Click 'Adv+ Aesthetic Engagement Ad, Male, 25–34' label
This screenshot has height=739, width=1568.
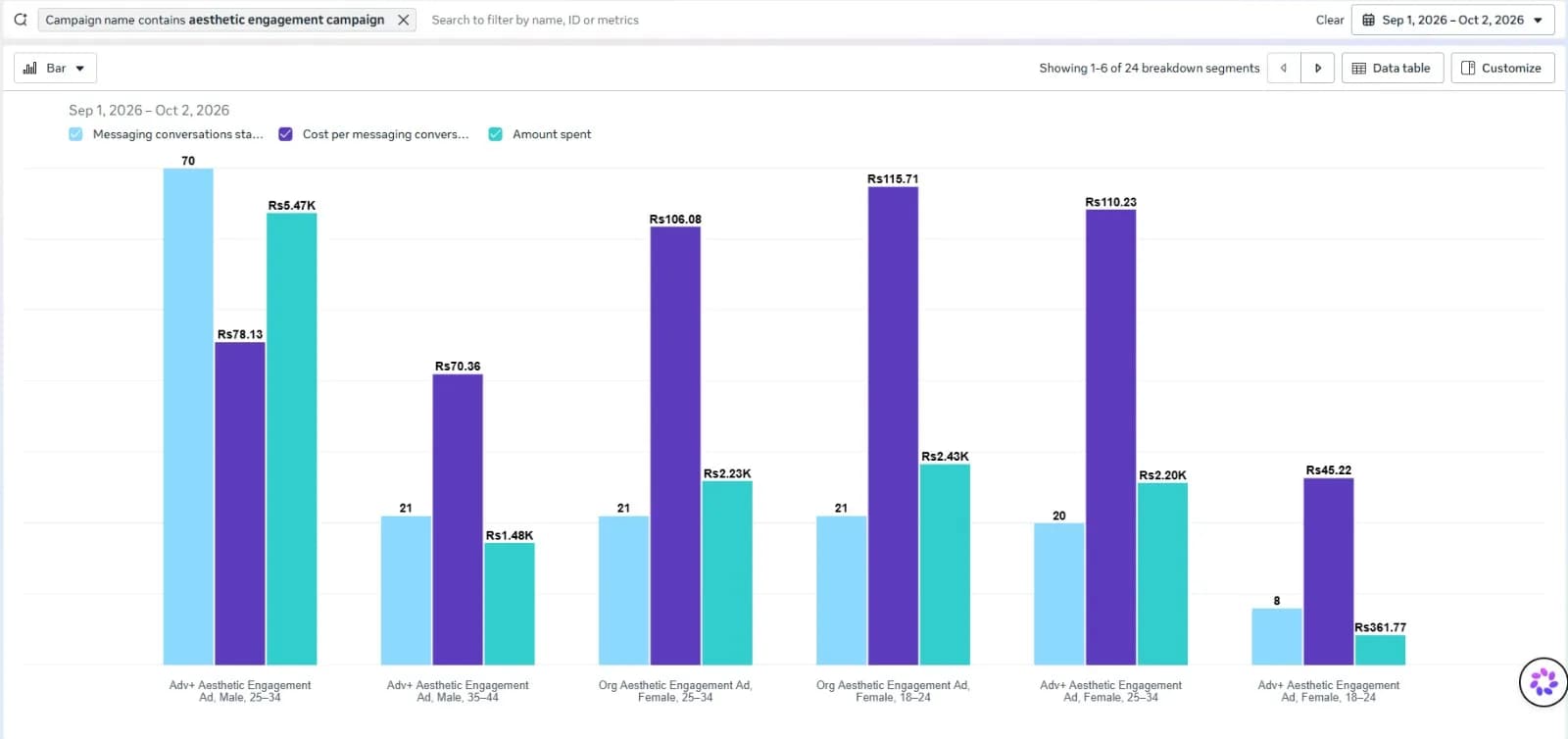[240, 691]
